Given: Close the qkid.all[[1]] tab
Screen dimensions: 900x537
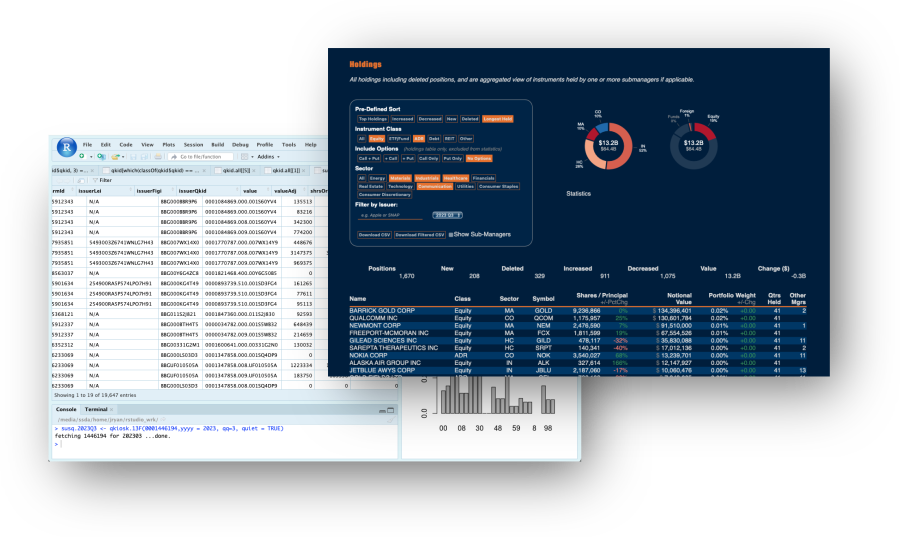Looking at the screenshot, I should click(x=303, y=170).
